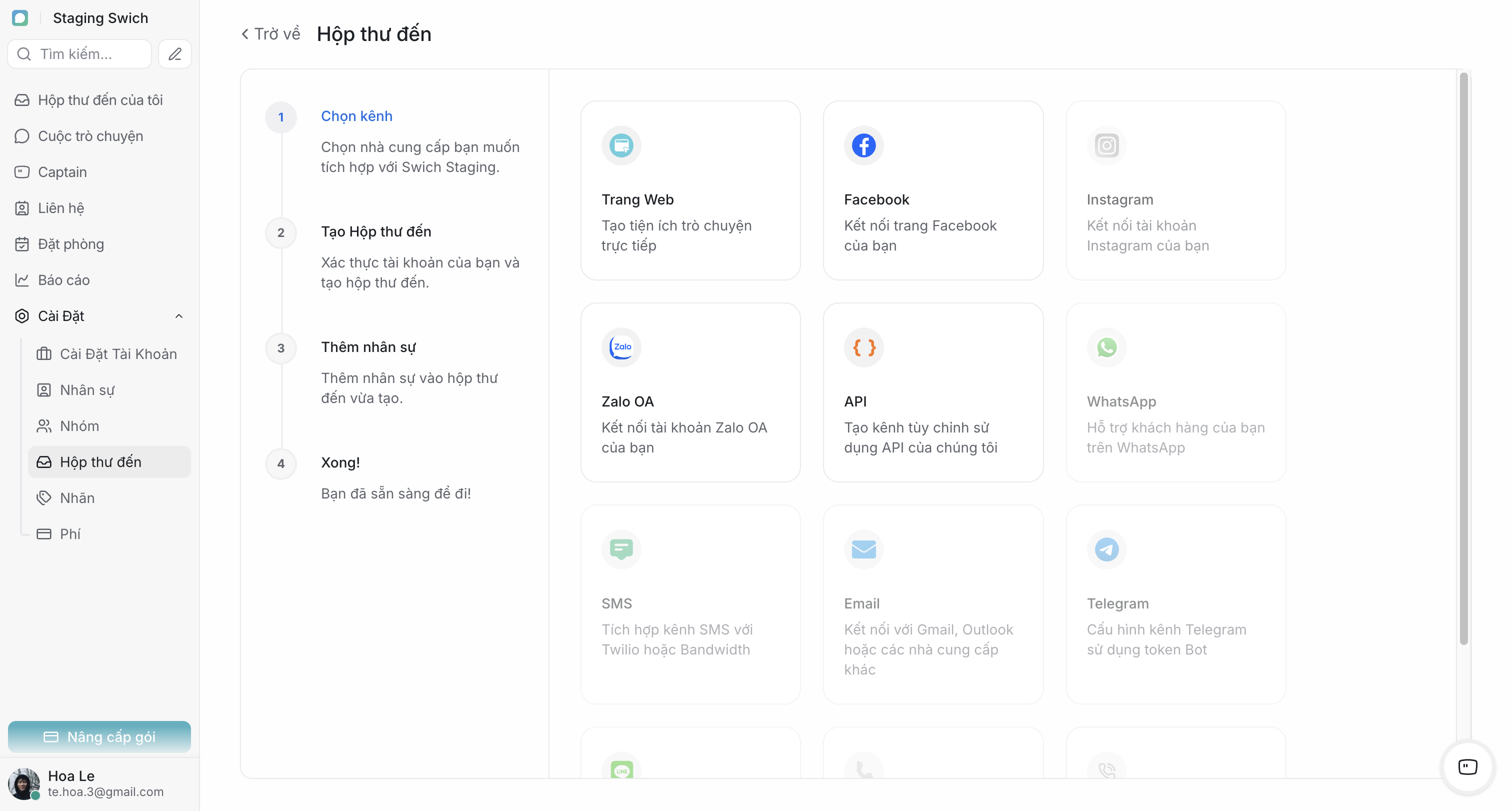Click the Email envelope icon
The image size is (1512, 811).
863,549
